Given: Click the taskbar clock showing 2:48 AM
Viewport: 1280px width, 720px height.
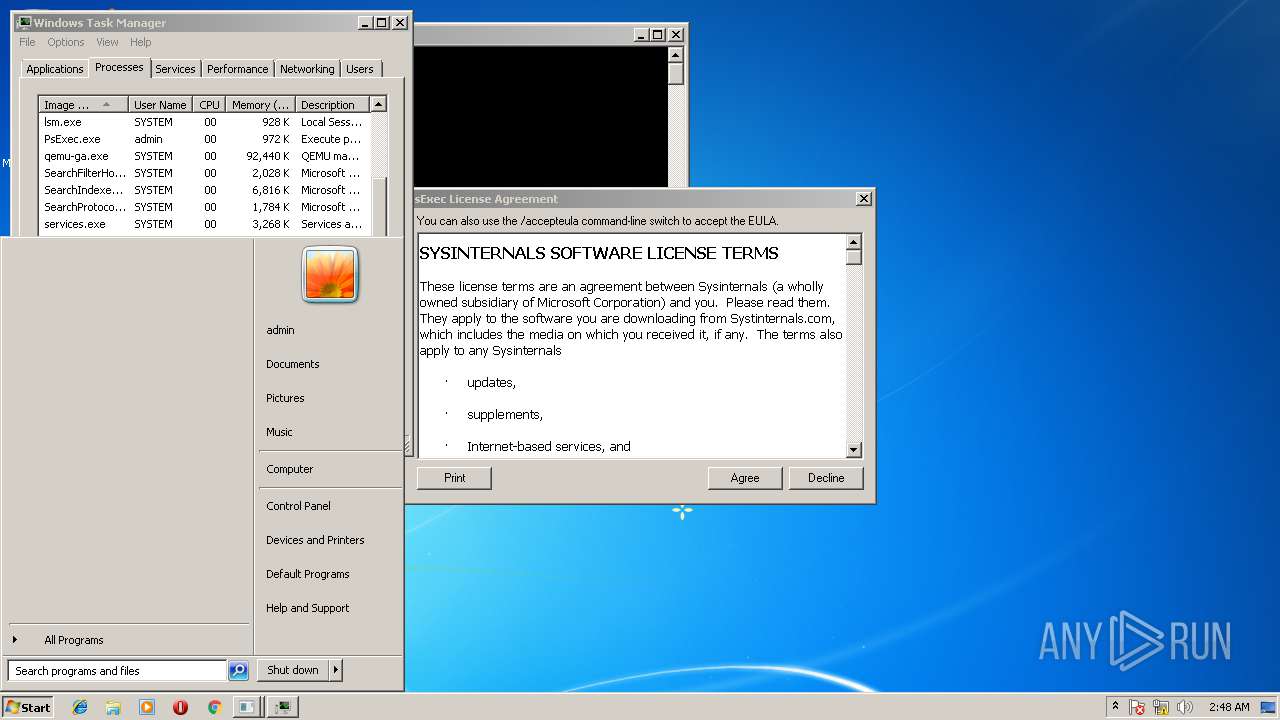Looking at the screenshot, I should tap(1228, 707).
